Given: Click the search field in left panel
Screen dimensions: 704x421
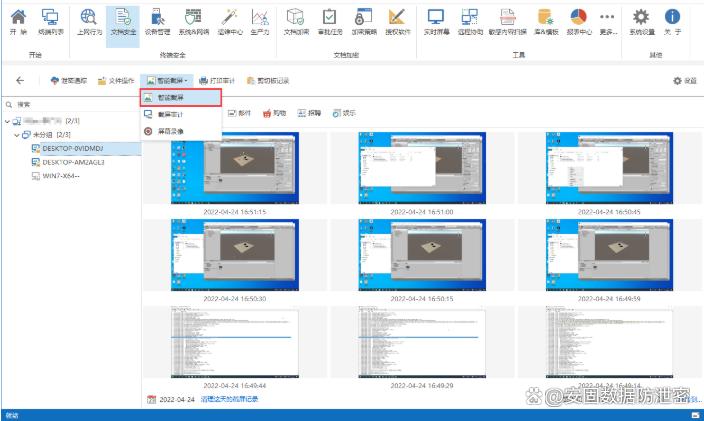Looking at the screenshot, I should coord(70,104).
